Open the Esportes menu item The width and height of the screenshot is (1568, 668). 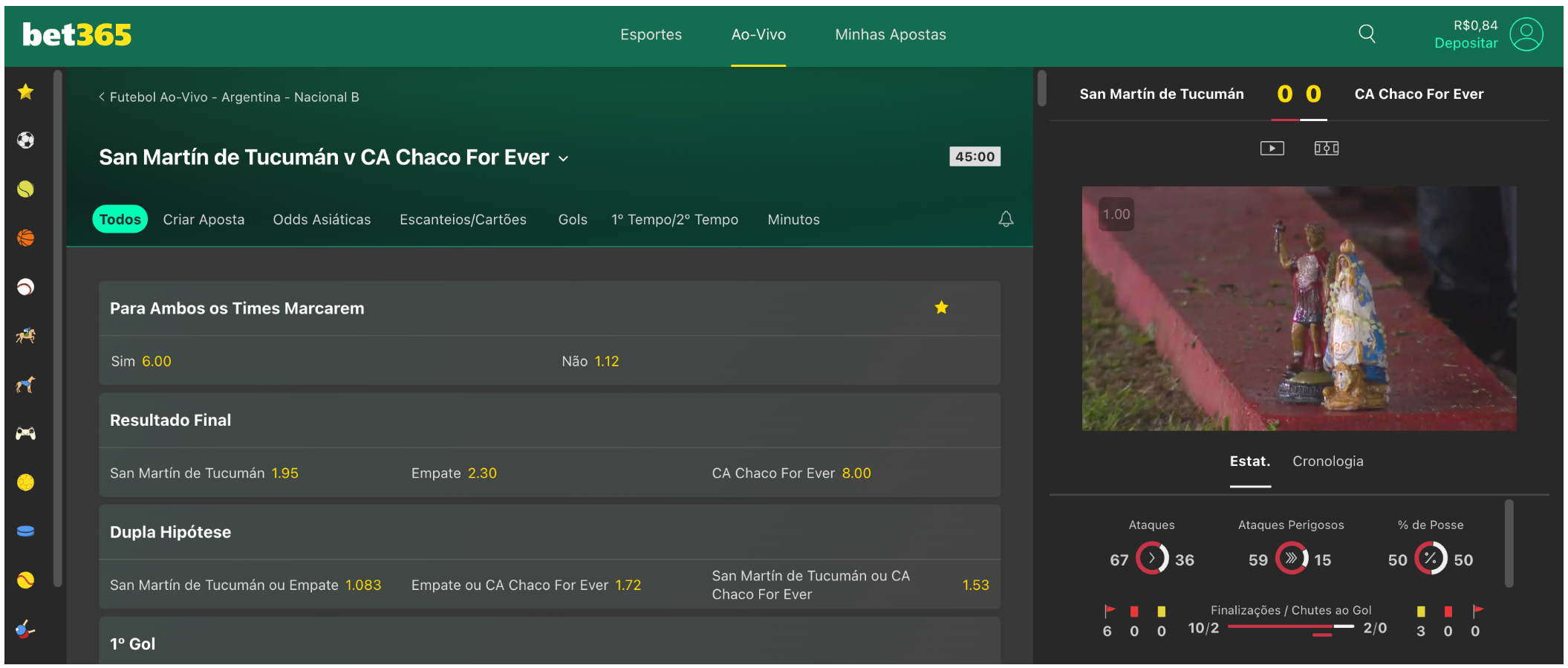pos(651,34)
